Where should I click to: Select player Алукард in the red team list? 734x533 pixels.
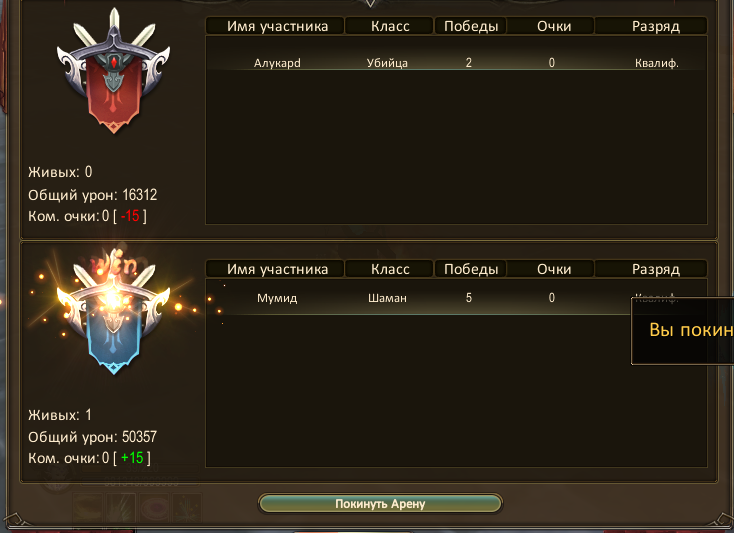tap(277, 63)
